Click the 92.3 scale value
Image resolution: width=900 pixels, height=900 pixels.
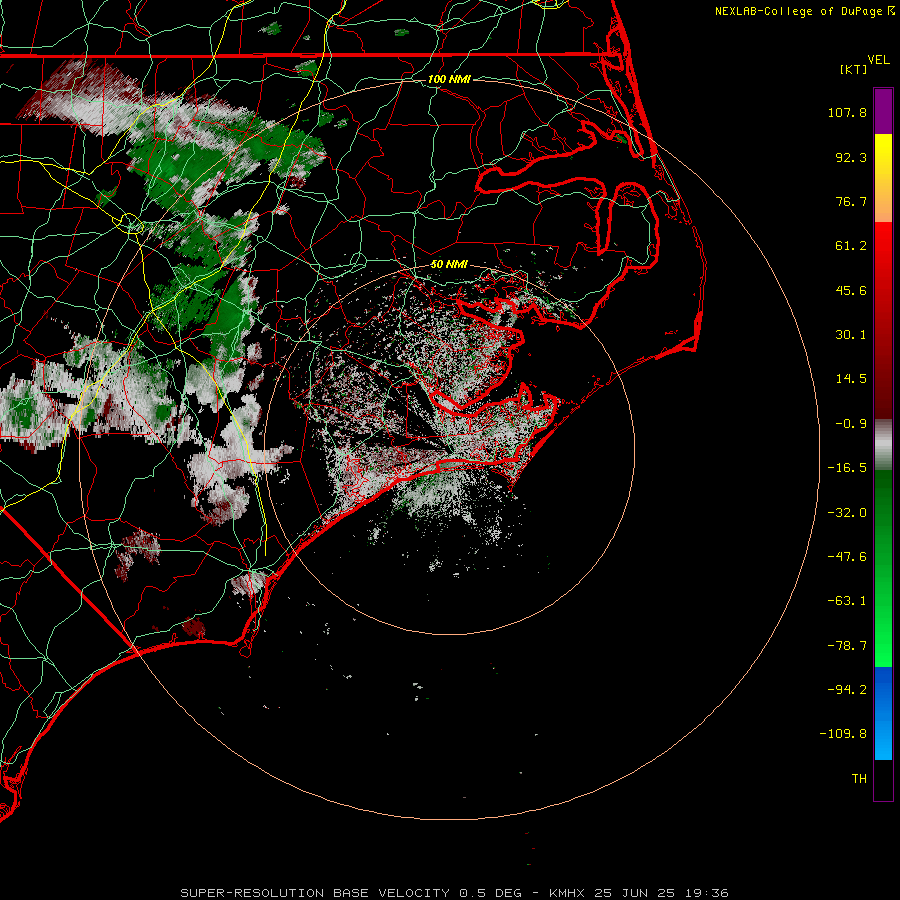[851, 157]
